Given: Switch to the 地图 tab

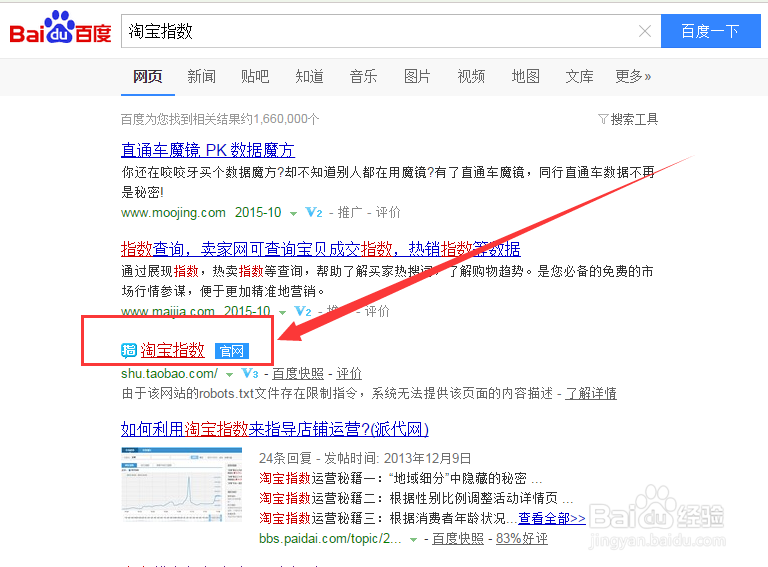Looking at the screenshot, I should [x=526, y=77].
